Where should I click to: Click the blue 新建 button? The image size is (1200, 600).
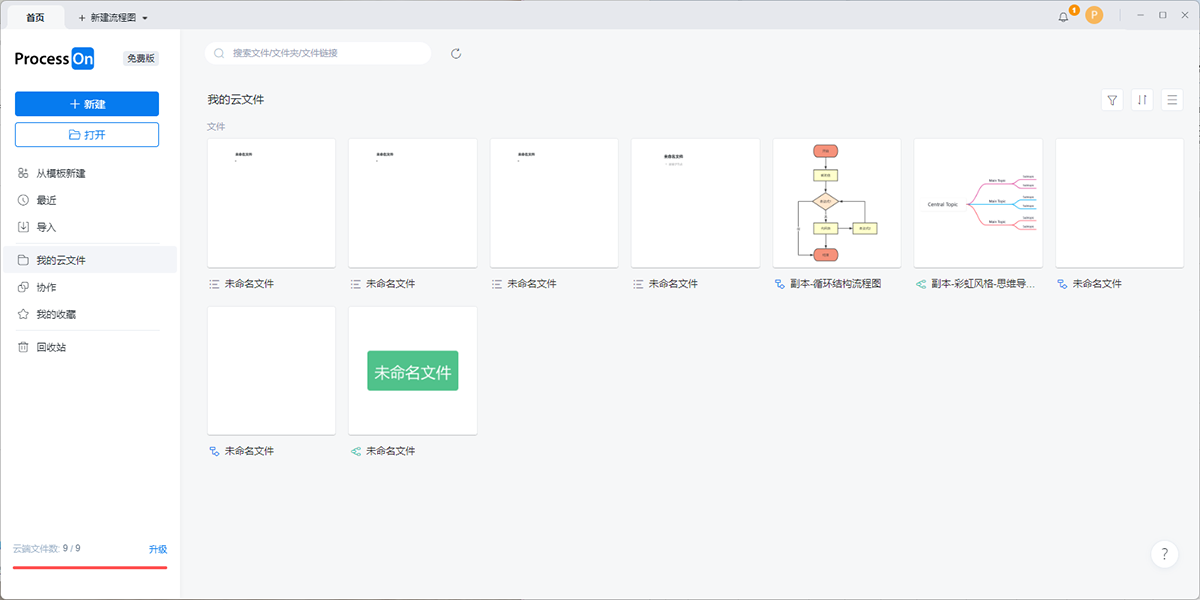pos(86,104)
